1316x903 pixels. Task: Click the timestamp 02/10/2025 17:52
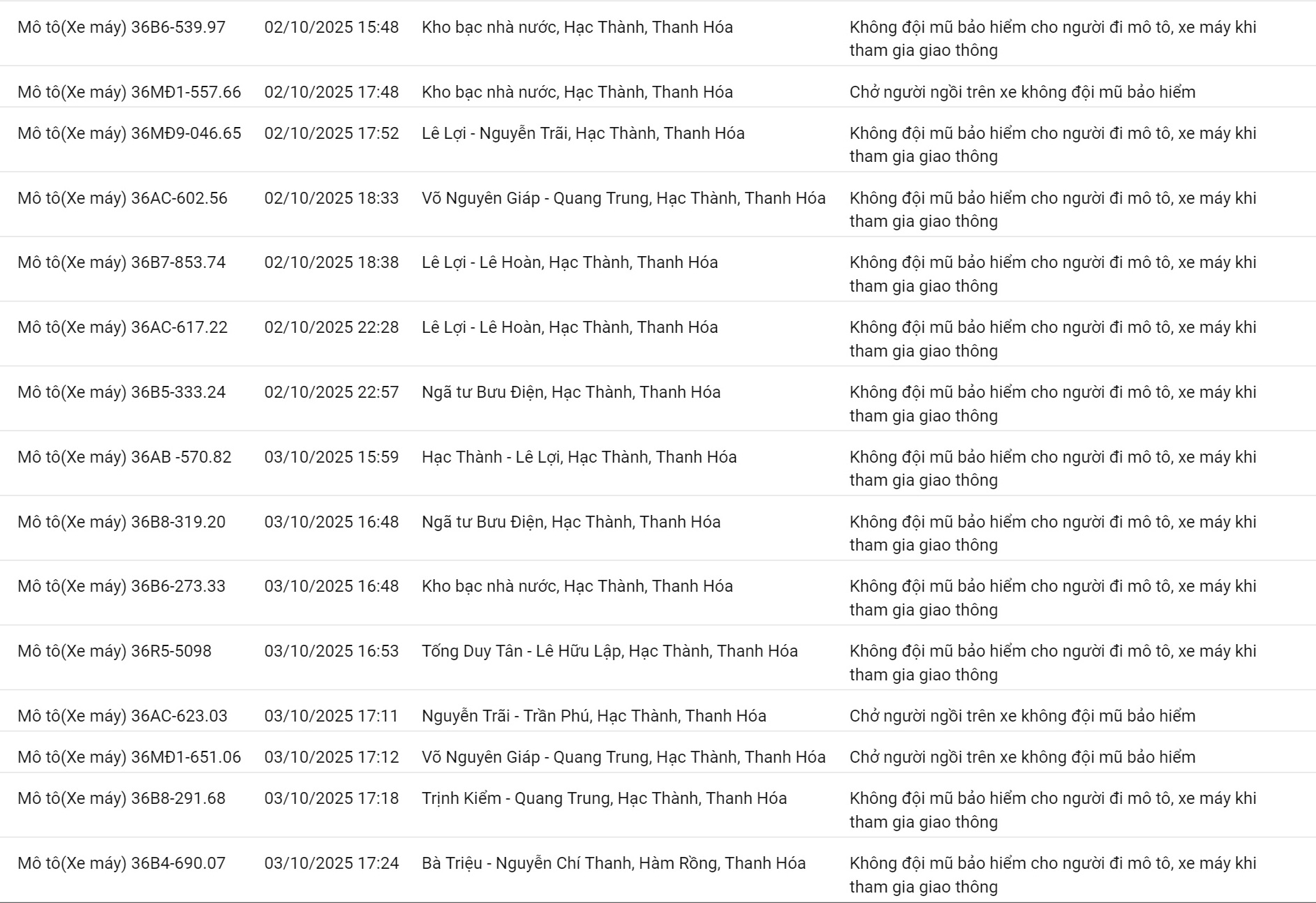pyautogui.click(x=332, y=133)
